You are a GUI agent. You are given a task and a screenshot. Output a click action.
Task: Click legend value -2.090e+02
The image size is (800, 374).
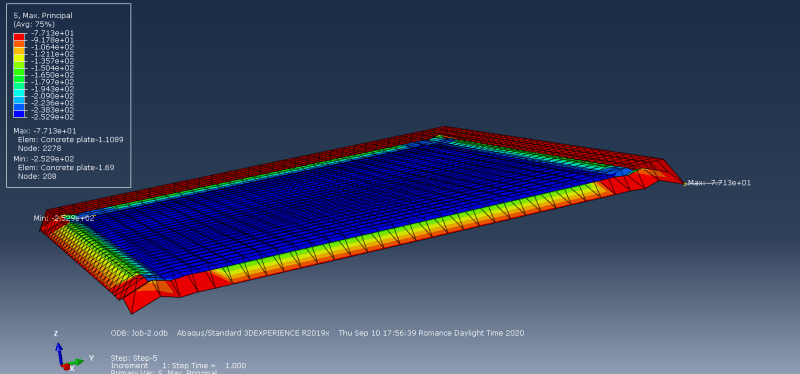pos(53,96)
